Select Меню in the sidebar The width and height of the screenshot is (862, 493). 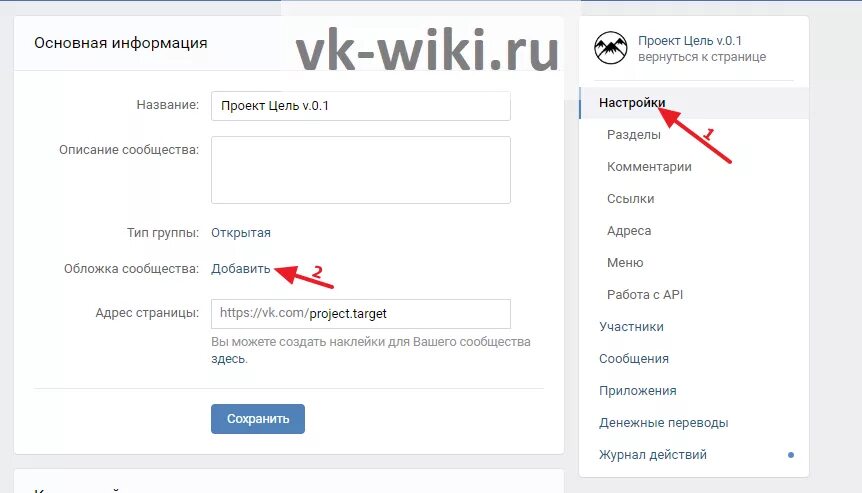click(x=625, y=263)
